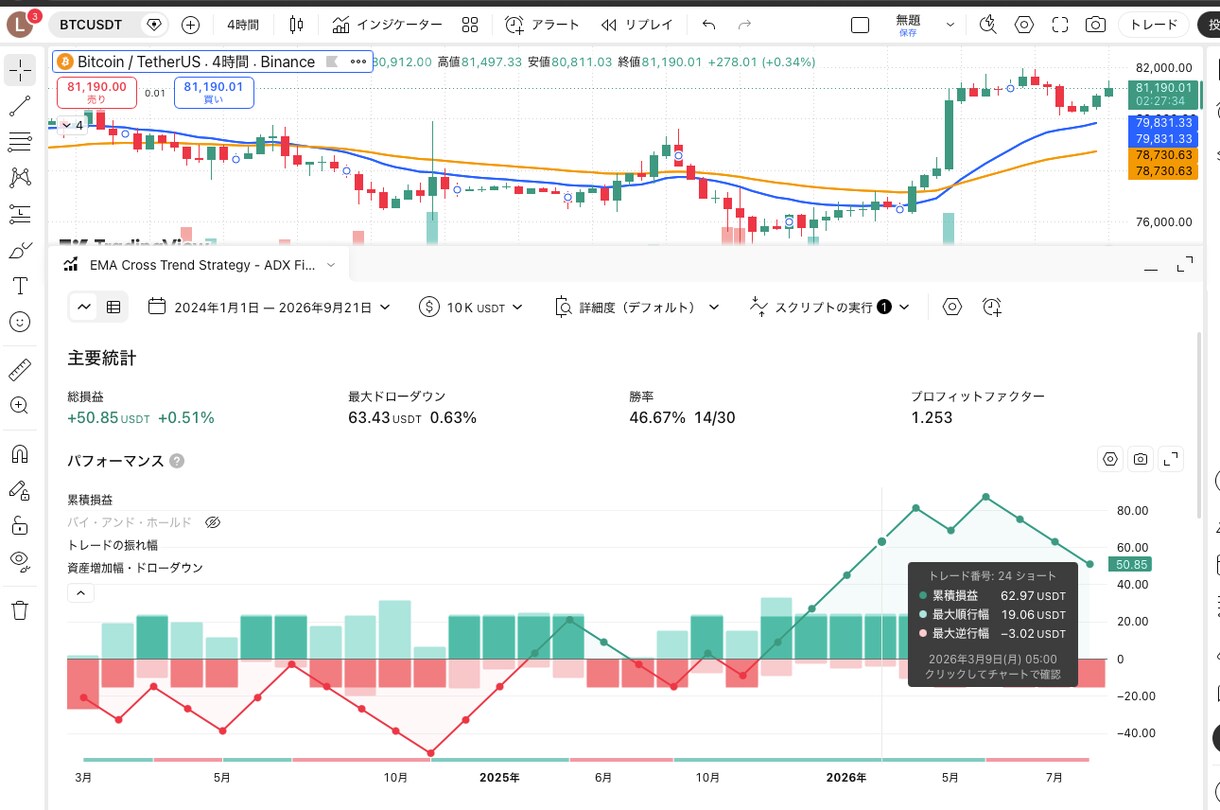This screenshot has height=810, width=1220.
Task: Open the 無題 saved layout name
Action: pyautogui.click(x=908, y=25)
